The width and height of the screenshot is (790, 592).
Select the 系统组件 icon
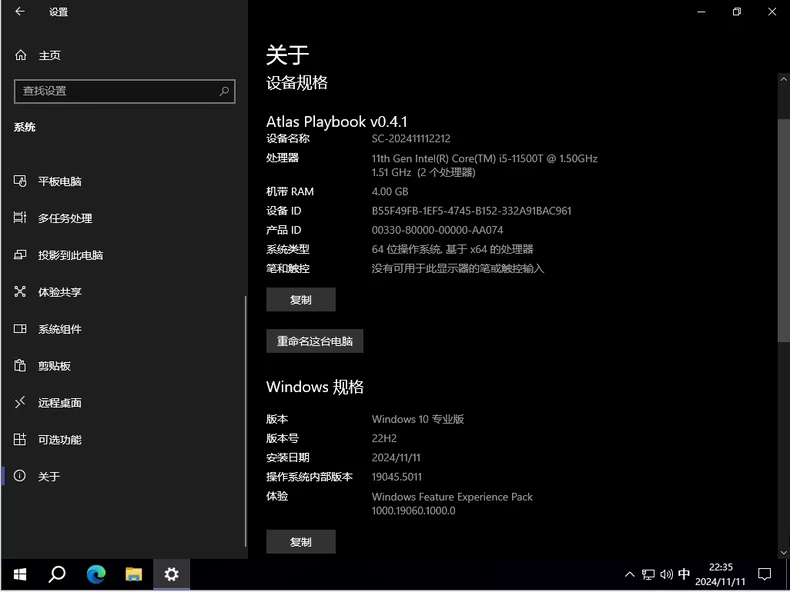pyautogui.click(x=20, y=329)
